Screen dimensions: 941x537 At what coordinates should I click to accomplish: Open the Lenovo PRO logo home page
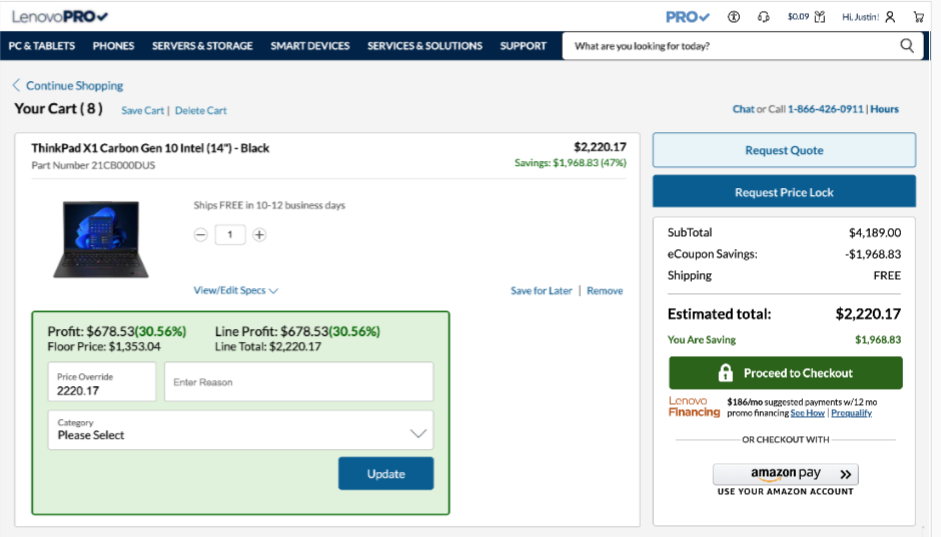pyautogui.click(x=59, y=17)
